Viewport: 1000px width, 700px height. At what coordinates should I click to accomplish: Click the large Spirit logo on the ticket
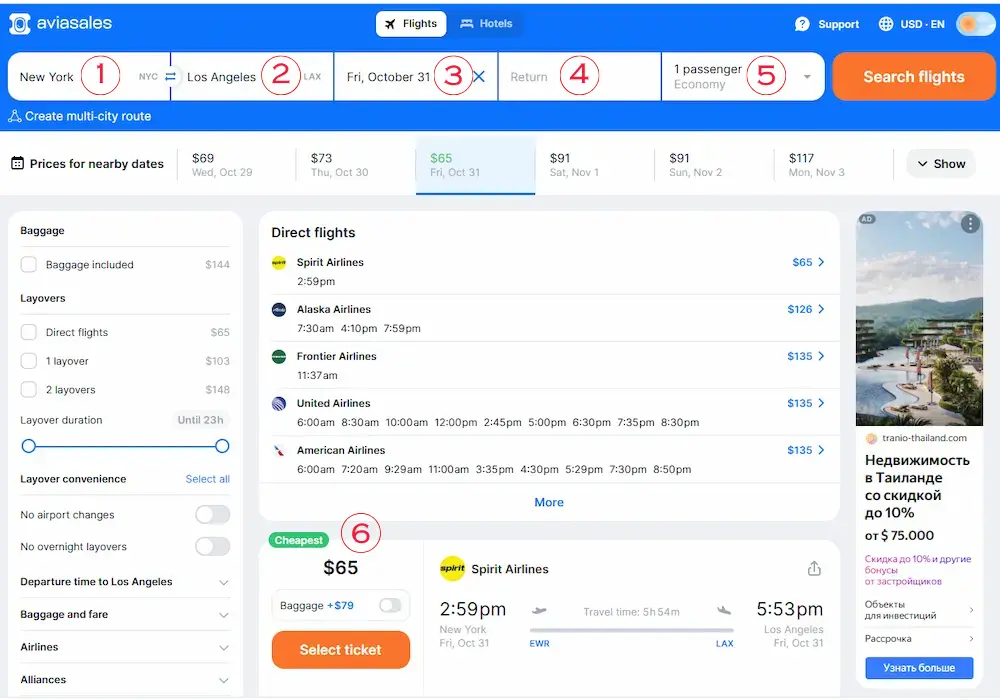452,569
